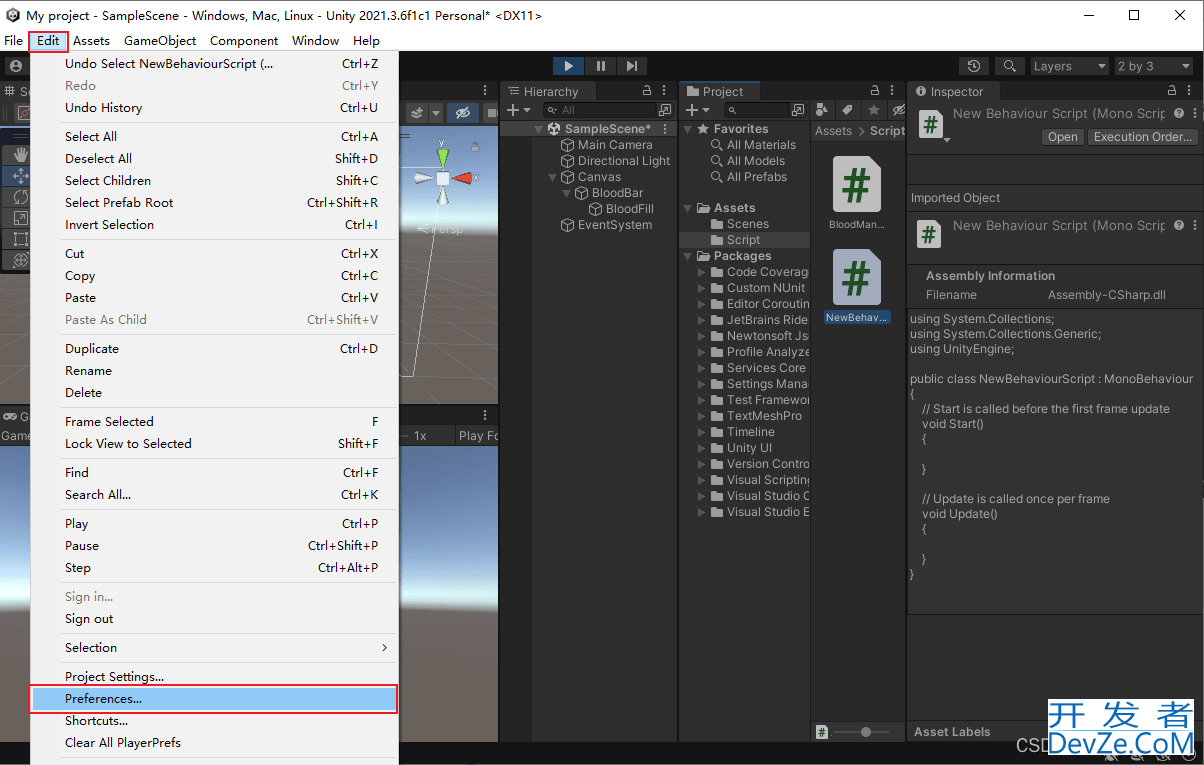The image size is (1204, 765).
Task: Open Scene effects dropdown arrow
Action: 435,113
